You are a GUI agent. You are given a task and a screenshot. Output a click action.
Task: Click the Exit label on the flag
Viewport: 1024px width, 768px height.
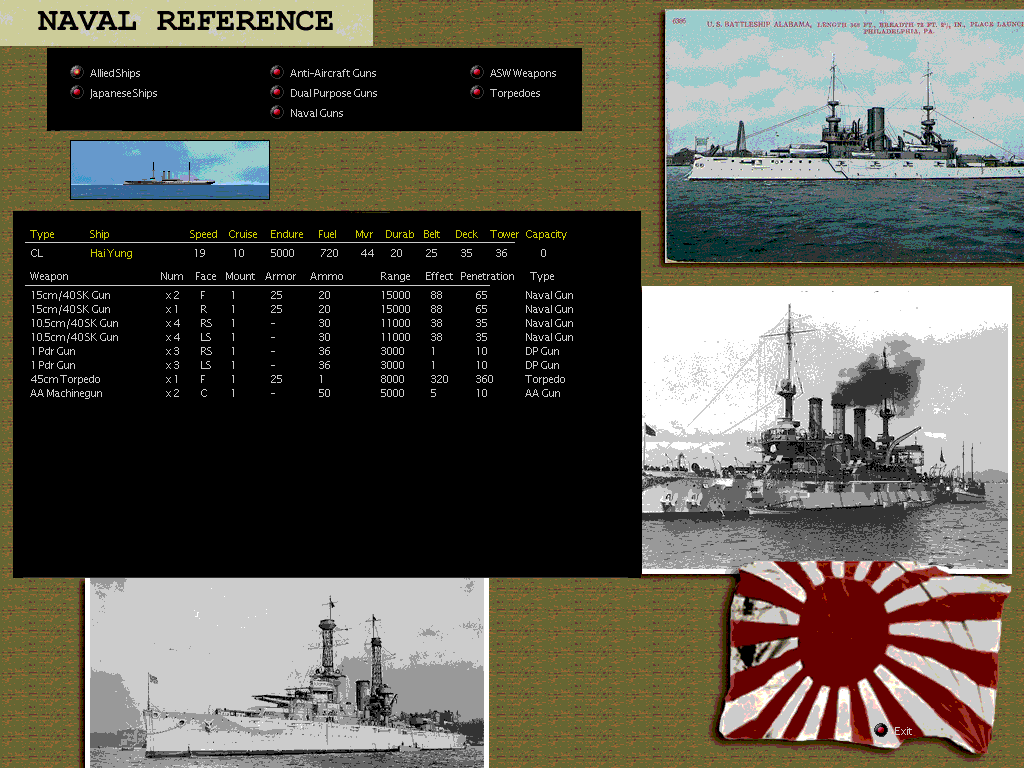[x=903, y=731]
